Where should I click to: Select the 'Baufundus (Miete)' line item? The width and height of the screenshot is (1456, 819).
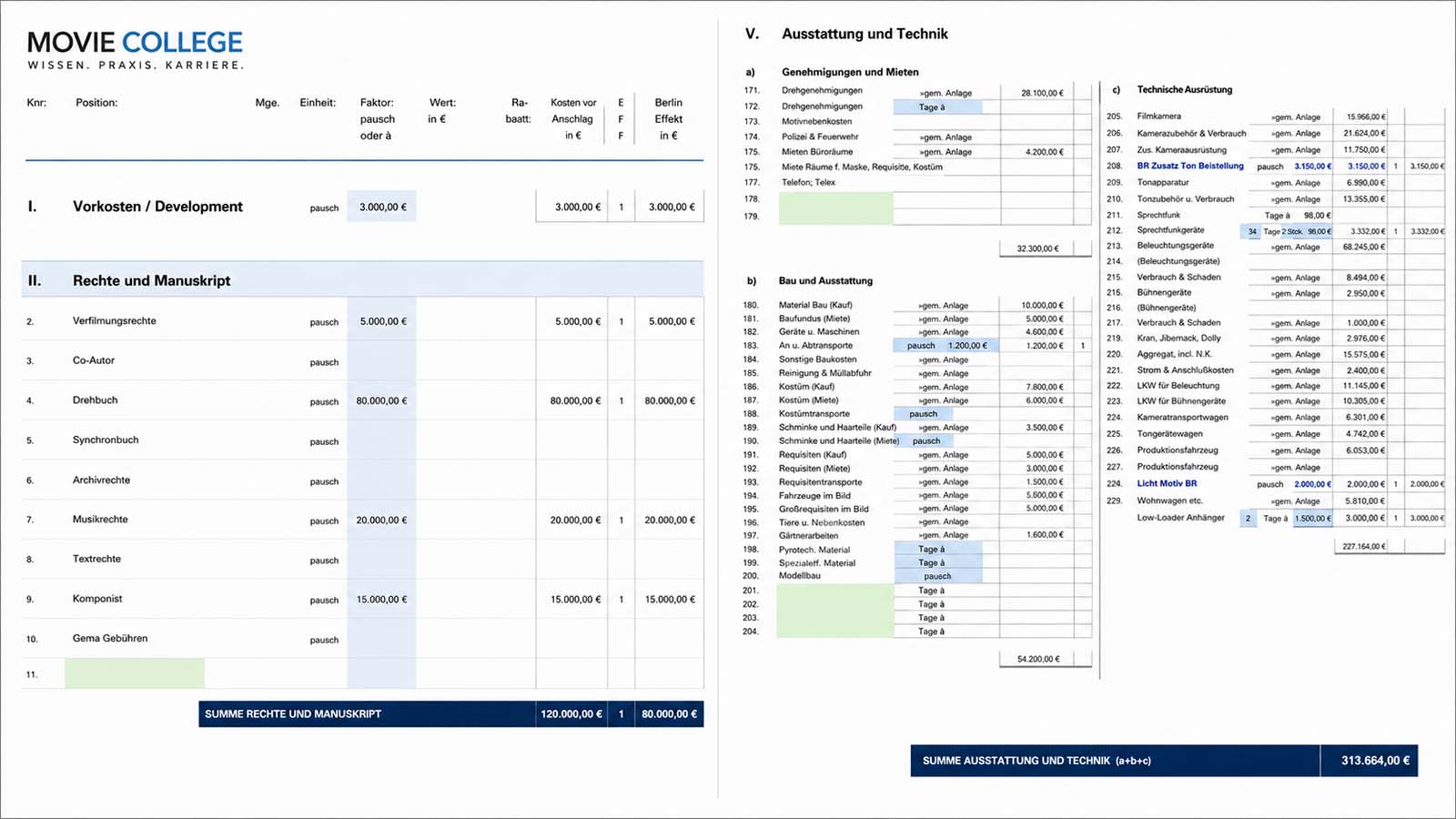814,318
